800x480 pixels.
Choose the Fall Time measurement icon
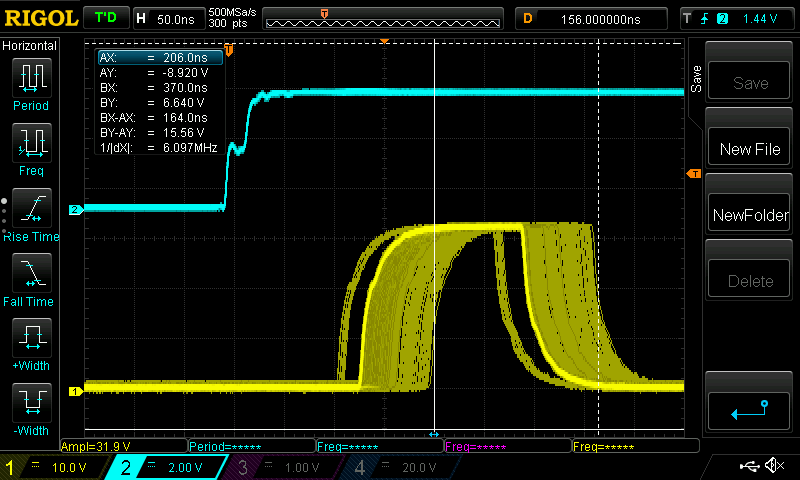click(30, 271)
